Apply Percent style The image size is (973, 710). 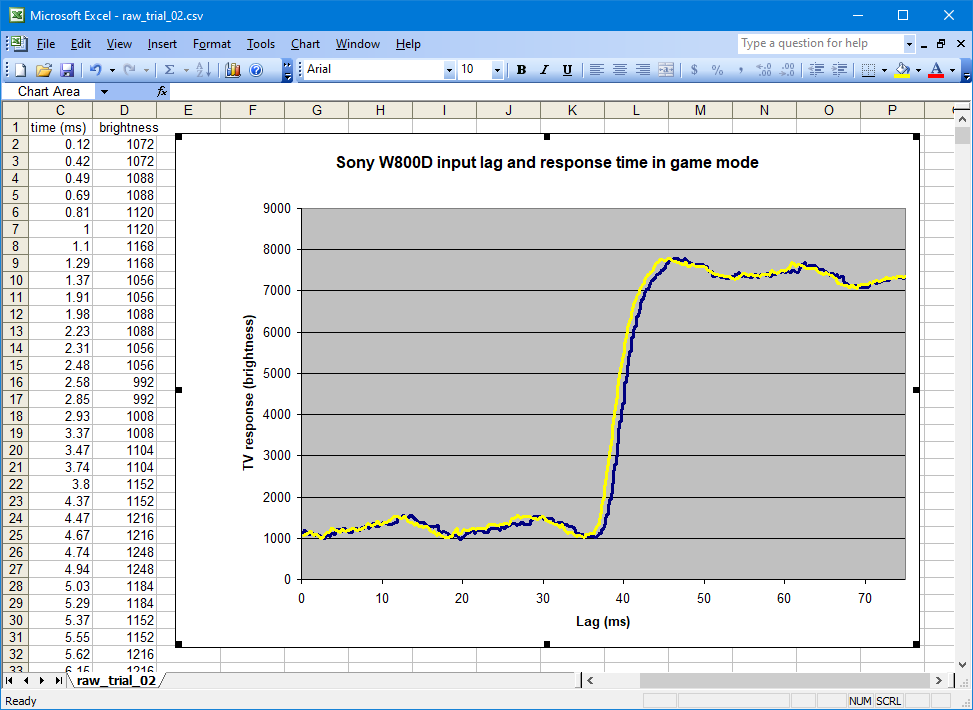tap(717, 70)
